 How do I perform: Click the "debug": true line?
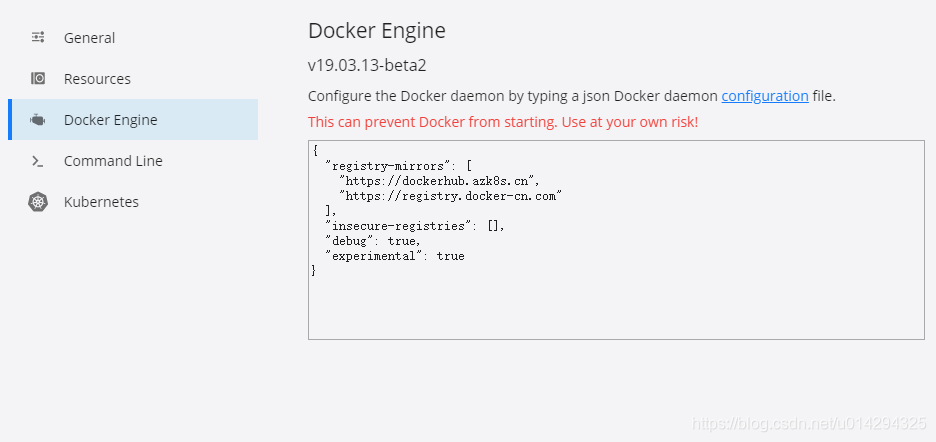(x=374, y=241)
